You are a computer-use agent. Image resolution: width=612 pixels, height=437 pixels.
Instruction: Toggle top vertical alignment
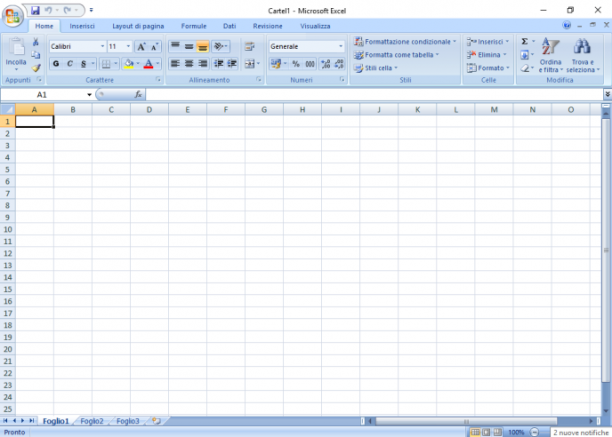(175, 46)
